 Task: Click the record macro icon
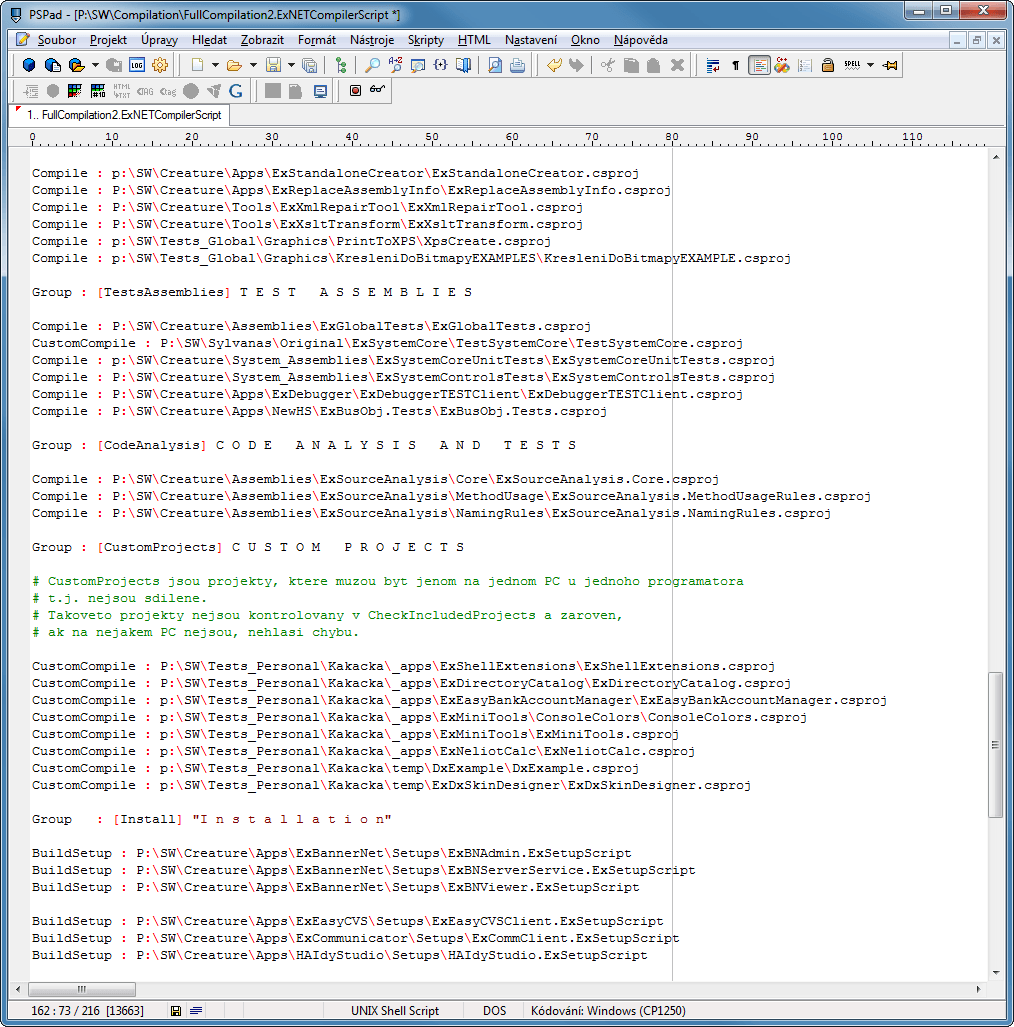click(x=355, y=90)
